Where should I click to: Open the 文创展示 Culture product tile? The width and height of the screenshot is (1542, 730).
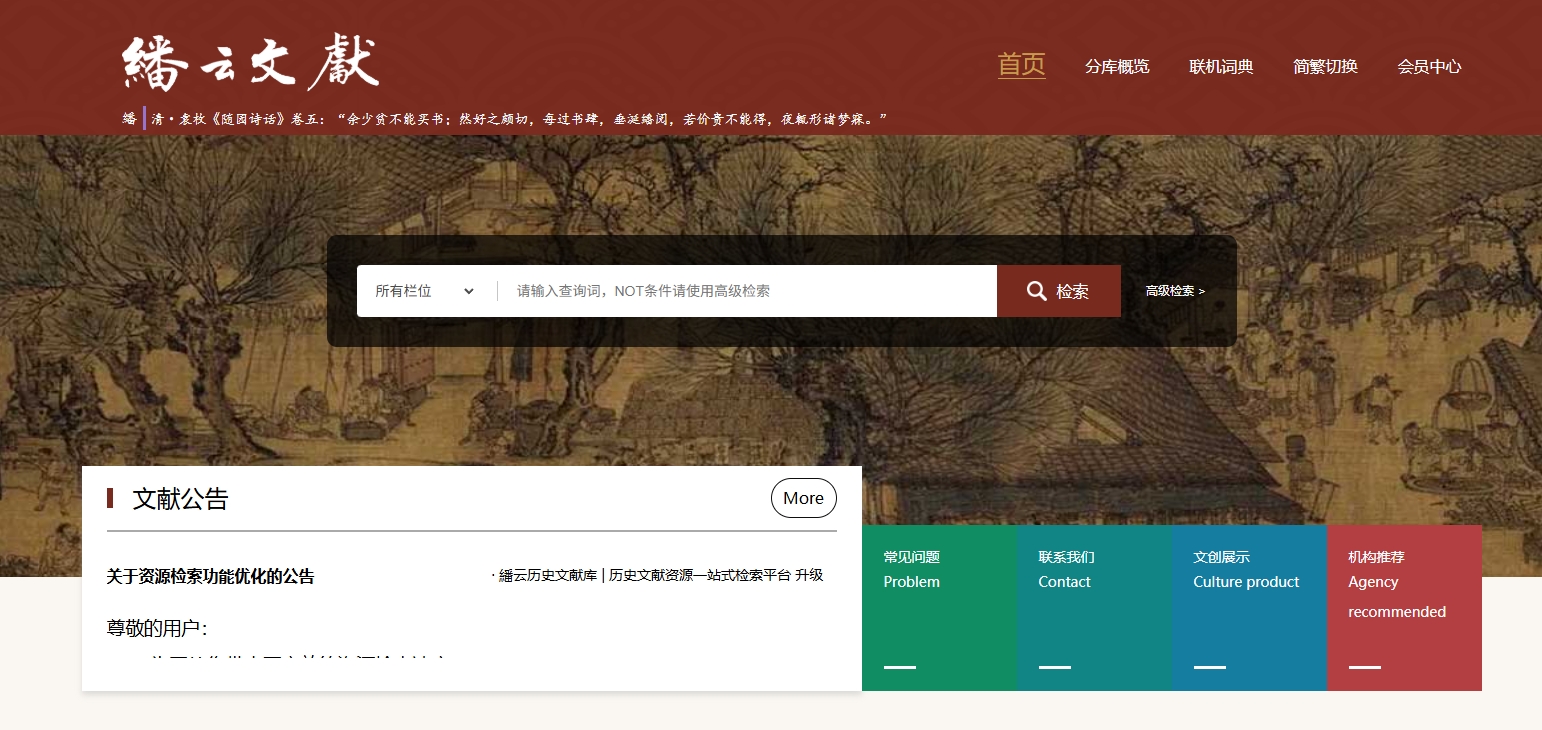[1248, 607]
